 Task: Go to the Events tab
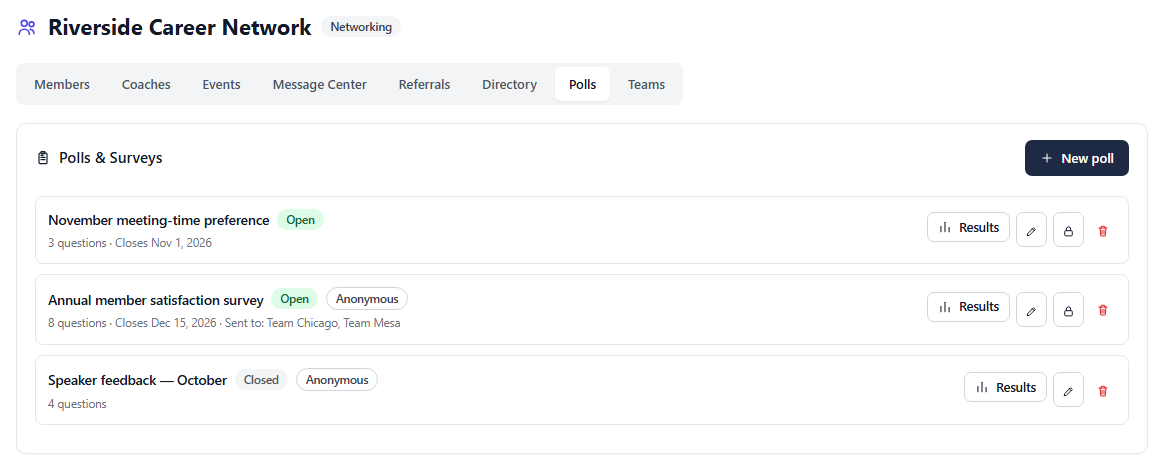click(221, 84)
